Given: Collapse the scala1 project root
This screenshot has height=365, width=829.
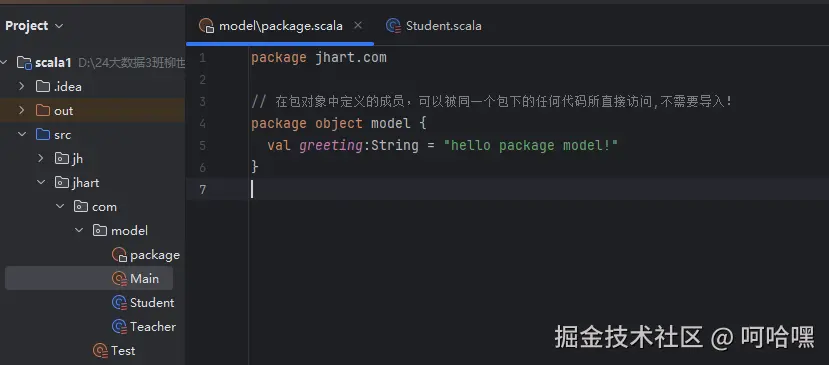Looking at the screenshot, I should click(5, 62).
